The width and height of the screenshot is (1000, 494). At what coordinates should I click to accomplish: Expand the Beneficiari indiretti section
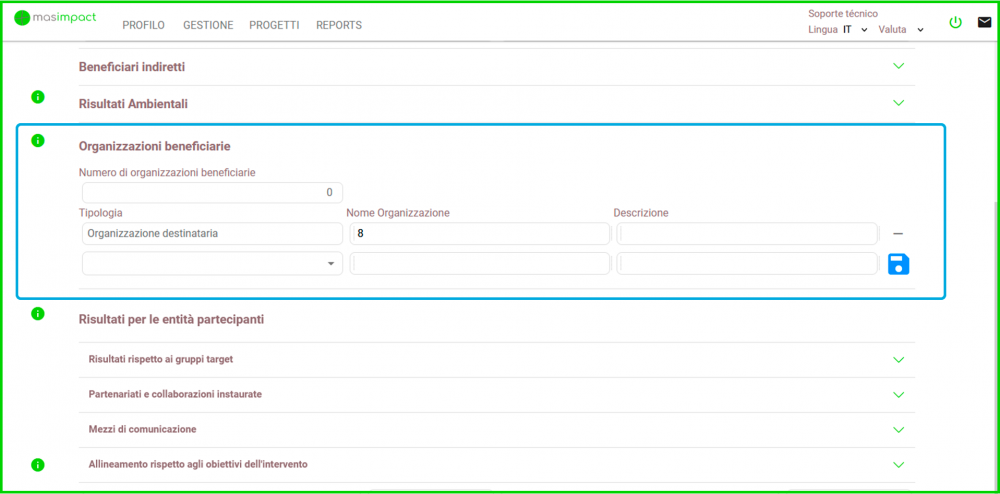(x=898, y=66)
